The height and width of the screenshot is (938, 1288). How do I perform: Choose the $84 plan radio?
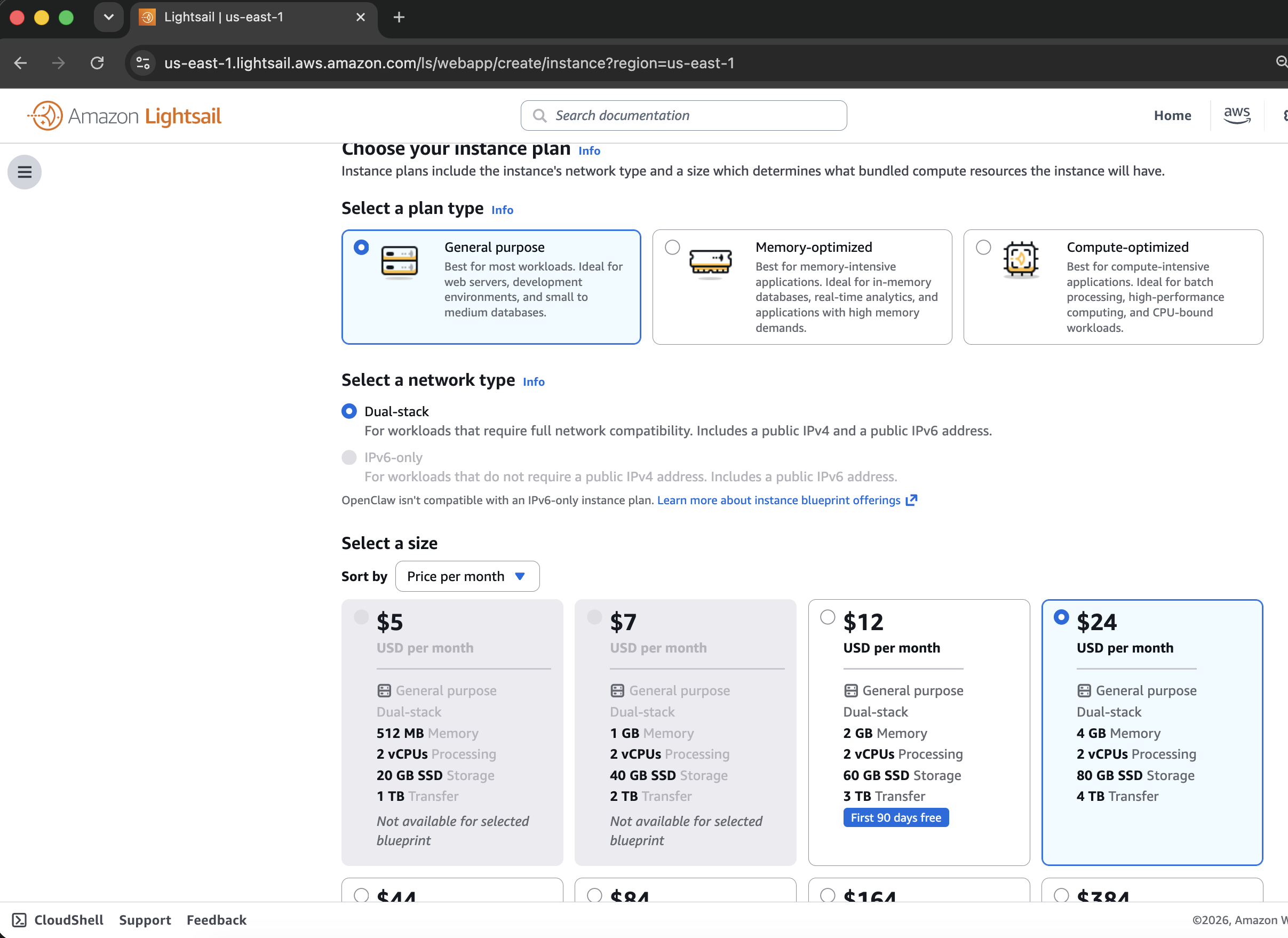pyautogui.click(x=594, y=895)
